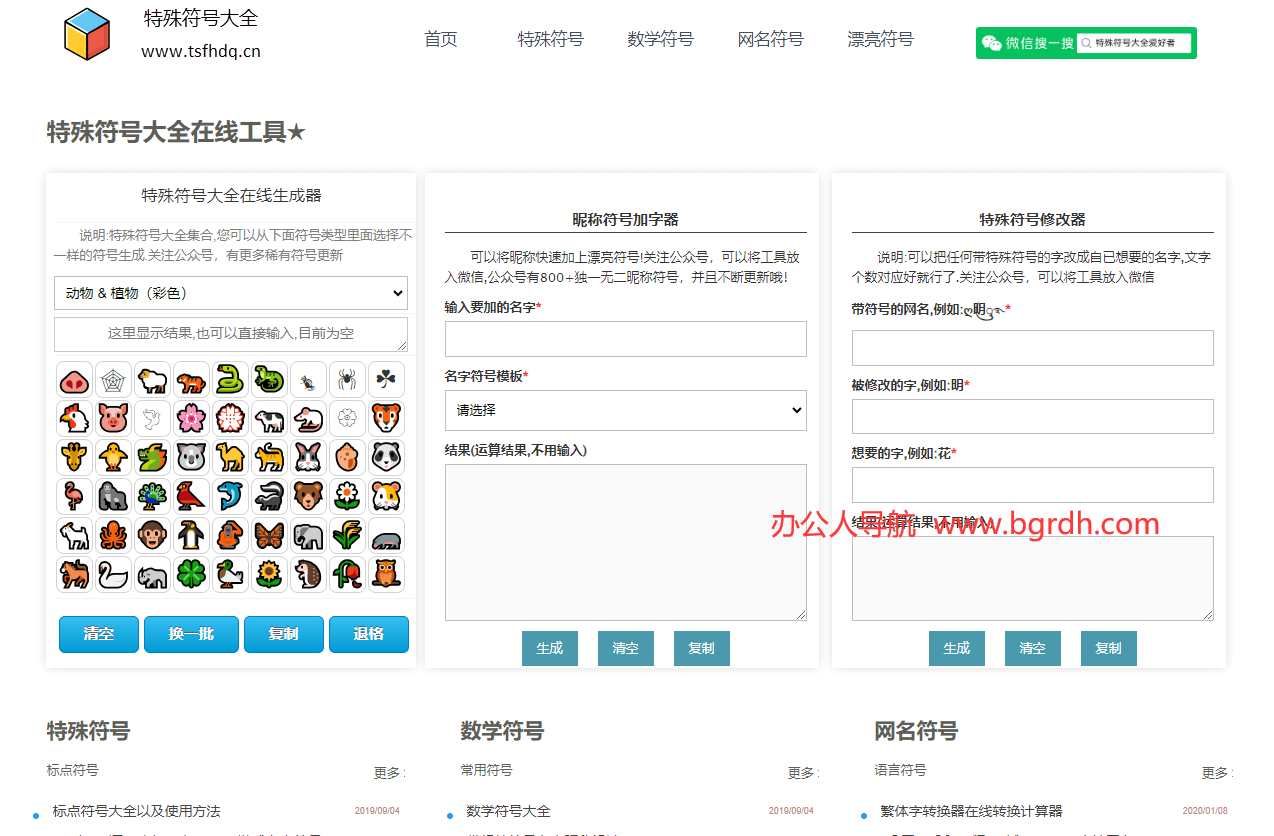The image size is (1274, 836).
Task: Click the owl emoji in the last row
Action: [x=386, y=574]
